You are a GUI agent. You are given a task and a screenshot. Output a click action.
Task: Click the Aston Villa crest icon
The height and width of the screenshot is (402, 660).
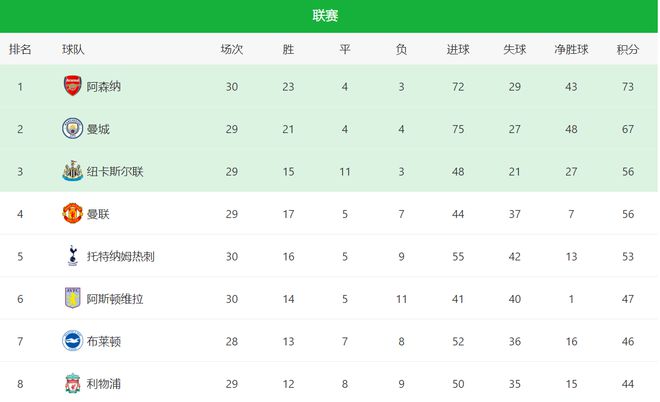(x=72, y=298)
